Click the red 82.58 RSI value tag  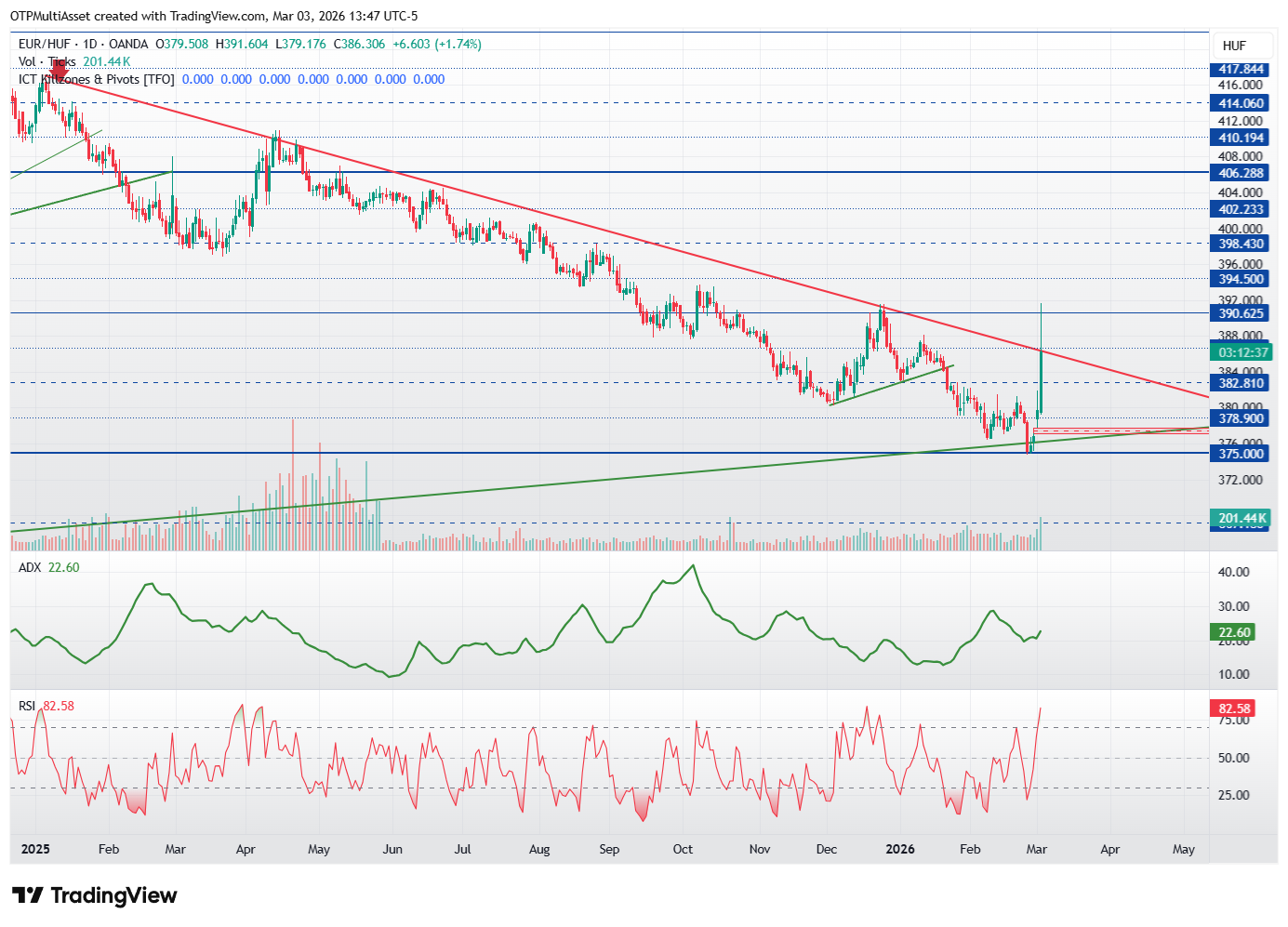[x=1235, y=708]
